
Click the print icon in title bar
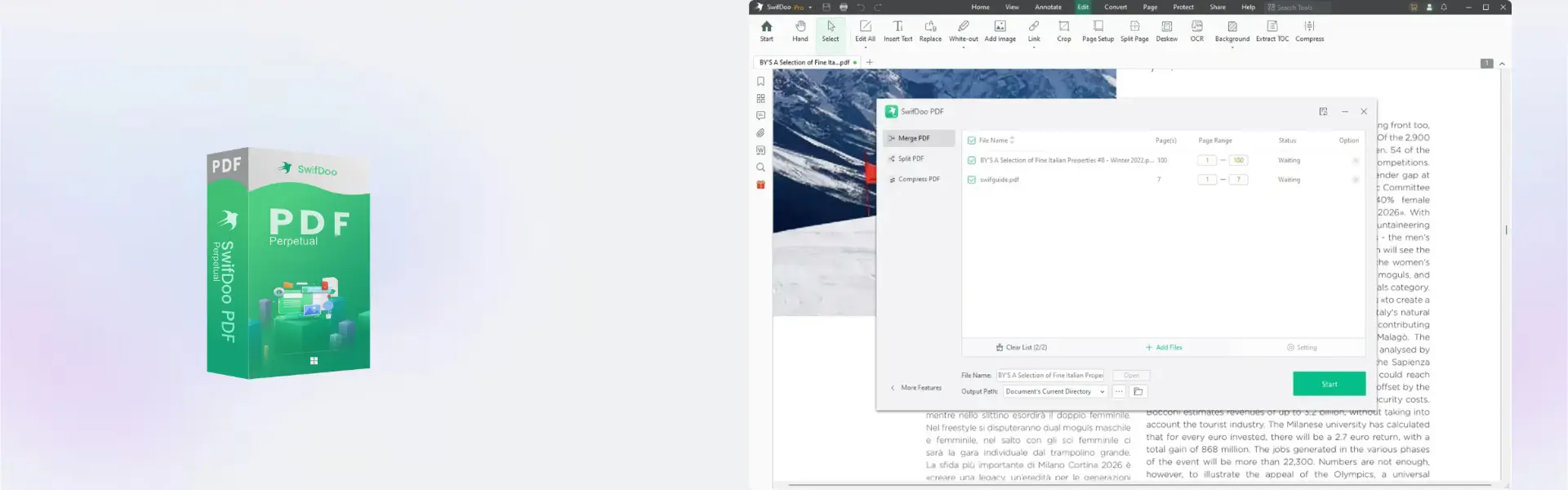tap(844, 7)
